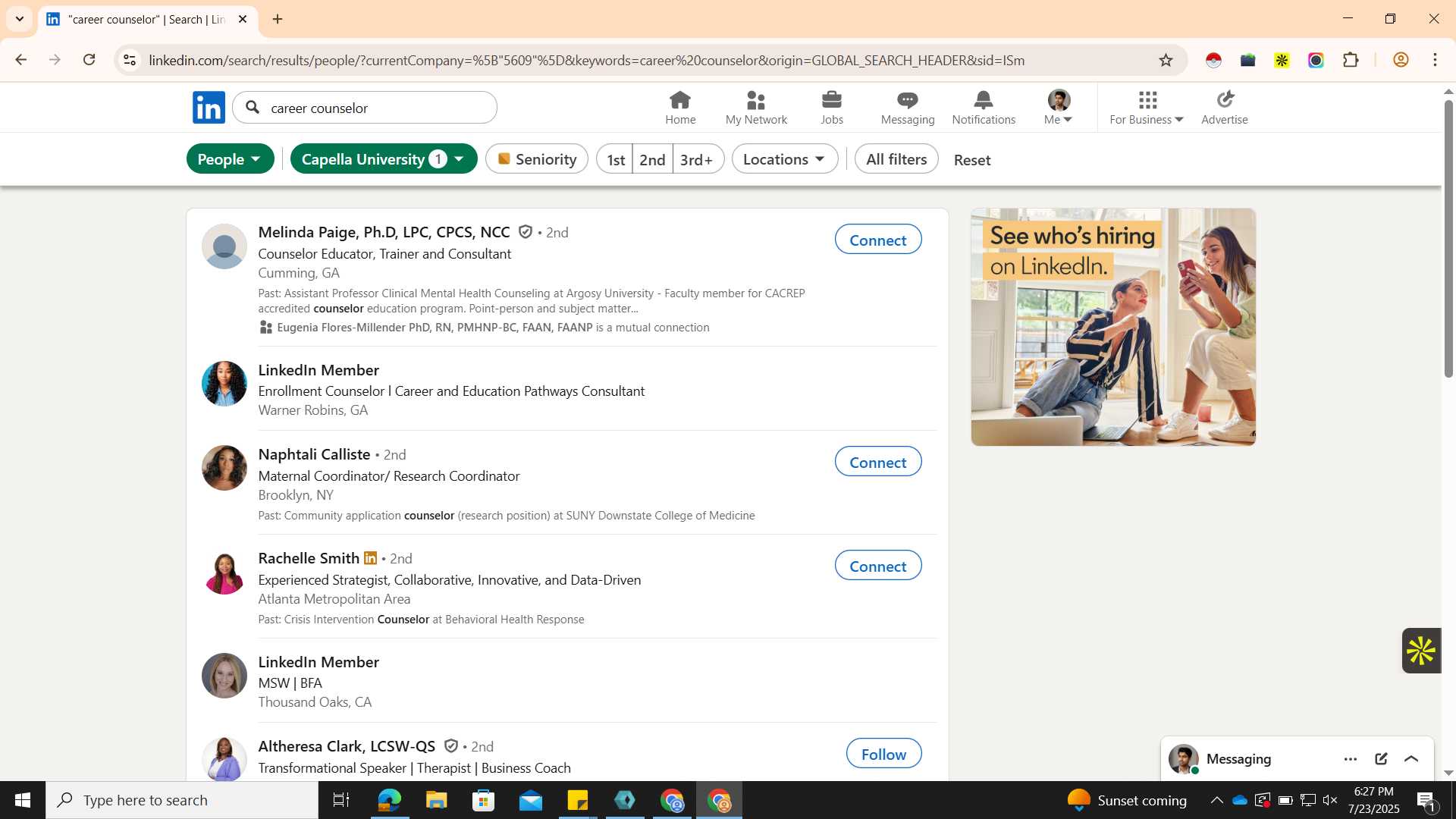This screenshot has width=1456, height=819.
Task: Open the notification center on the taskbar
Action: (1426, 801)
